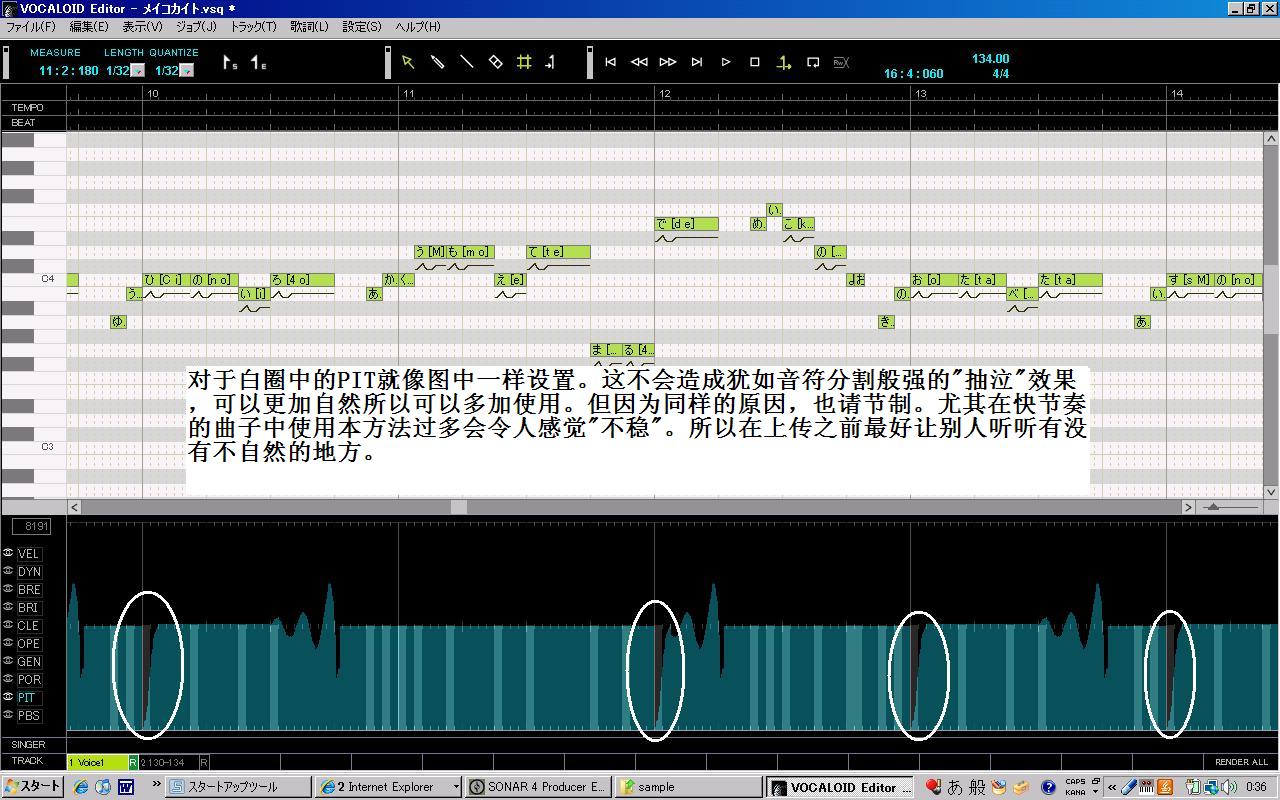1280x800 pixels.
Task: Click the end marker flag icon
Action: tap(258, 63)
